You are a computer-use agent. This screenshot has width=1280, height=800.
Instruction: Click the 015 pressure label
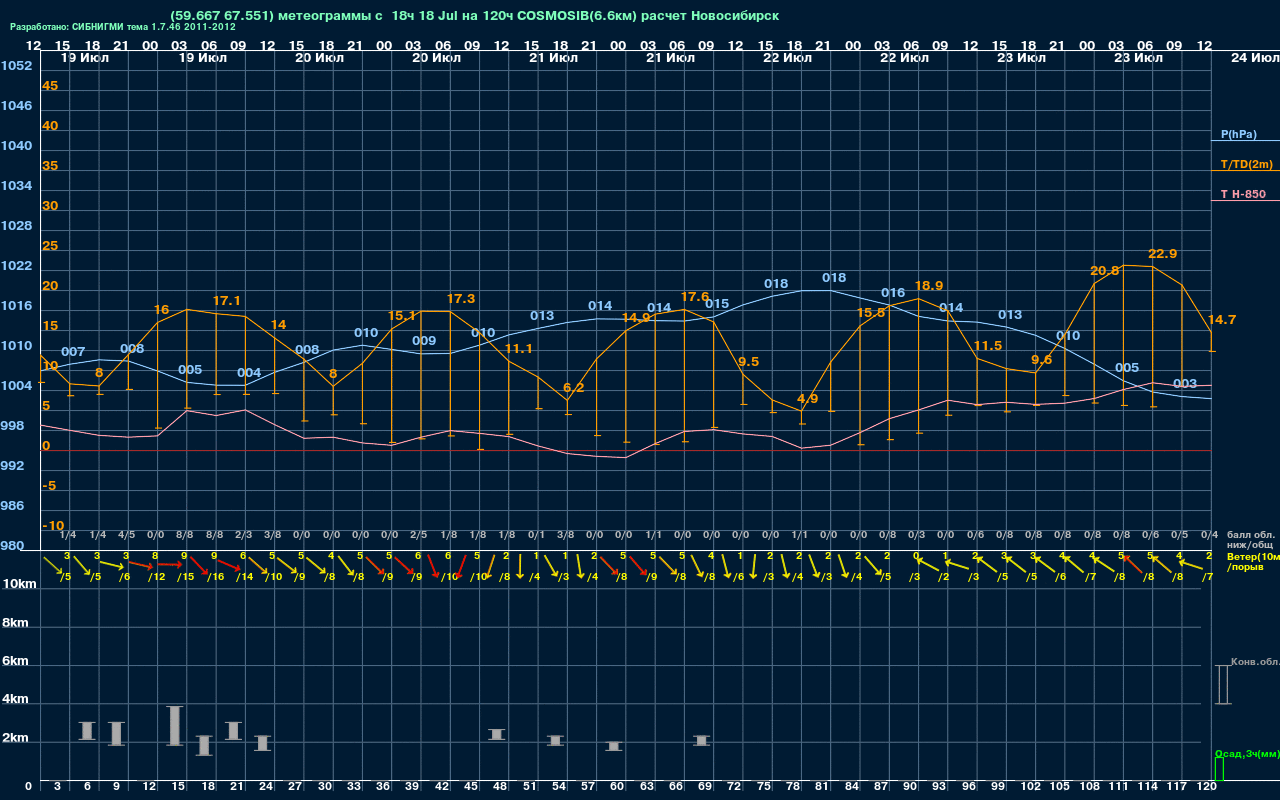[x=717, y=303]
